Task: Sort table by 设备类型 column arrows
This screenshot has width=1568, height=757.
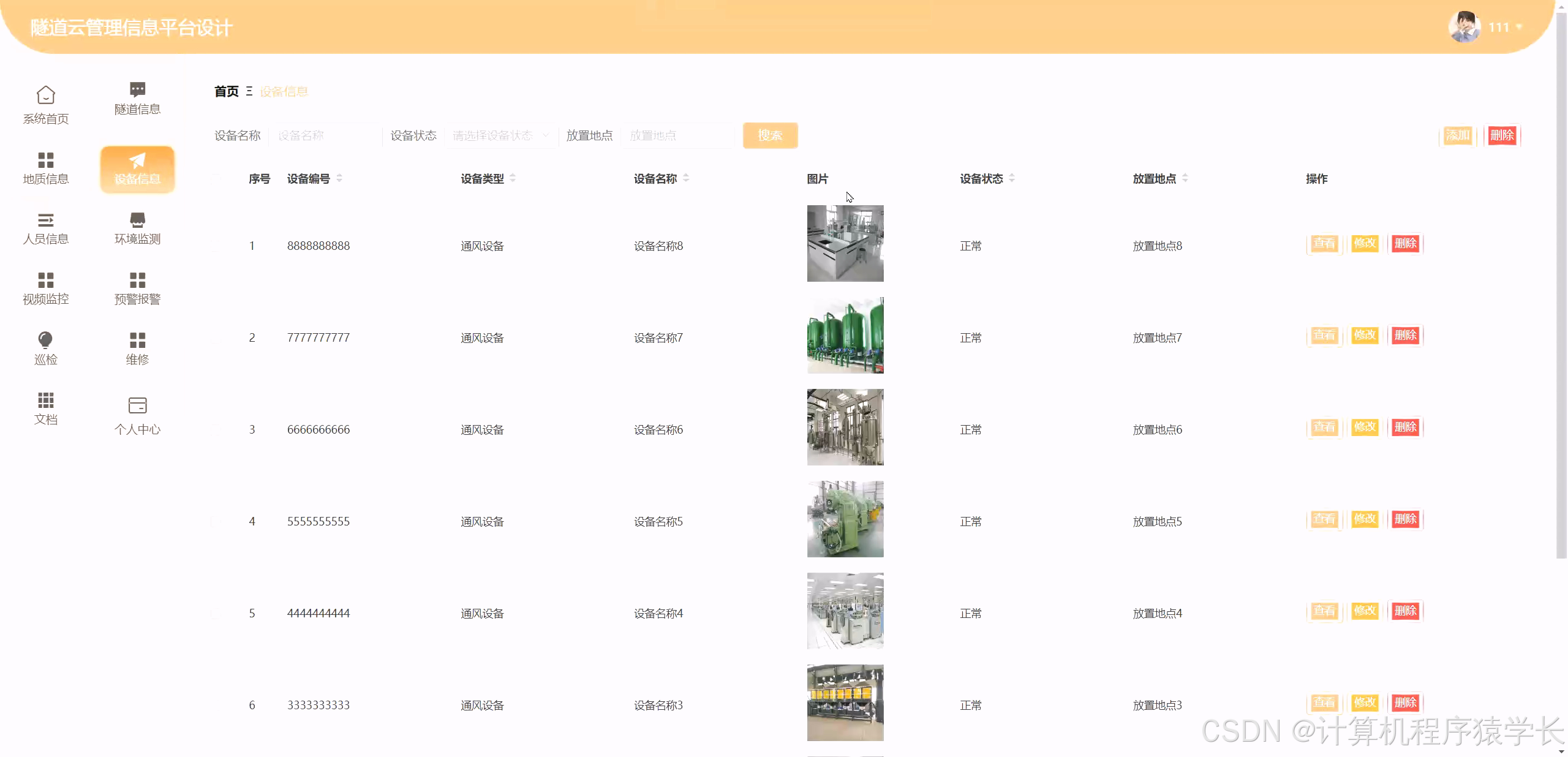Action: pyautogui.click(x=513, y=178)
